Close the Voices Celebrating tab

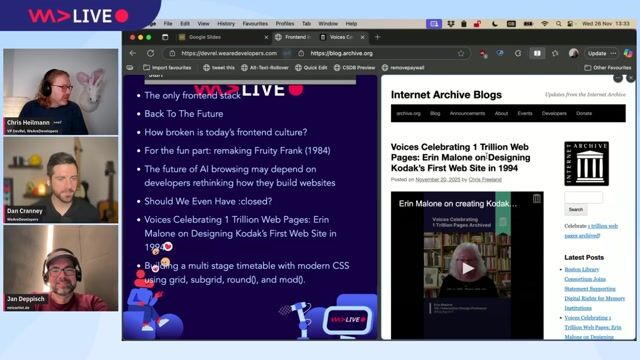362,37
